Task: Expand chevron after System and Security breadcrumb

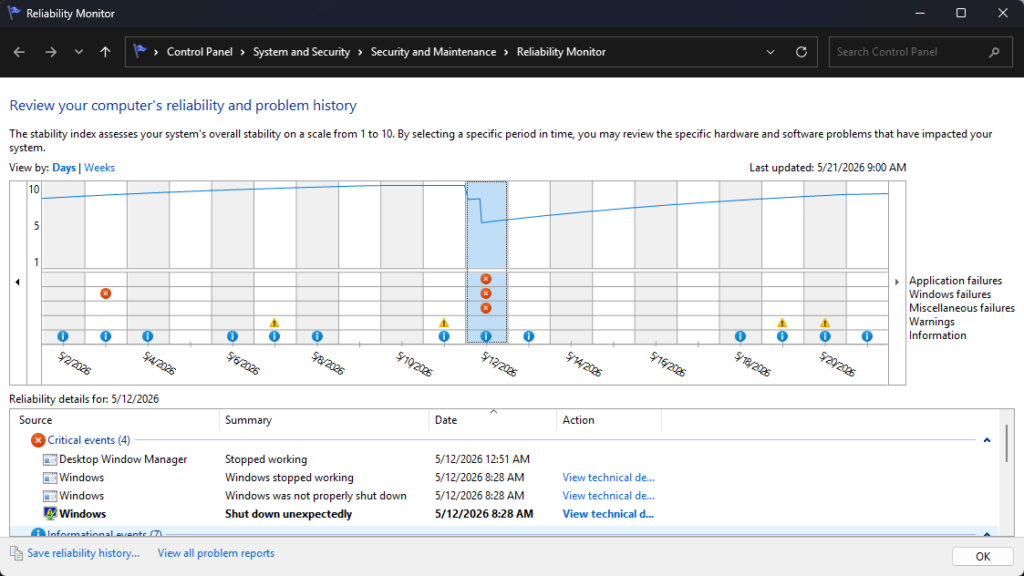Action: (360, 52)
